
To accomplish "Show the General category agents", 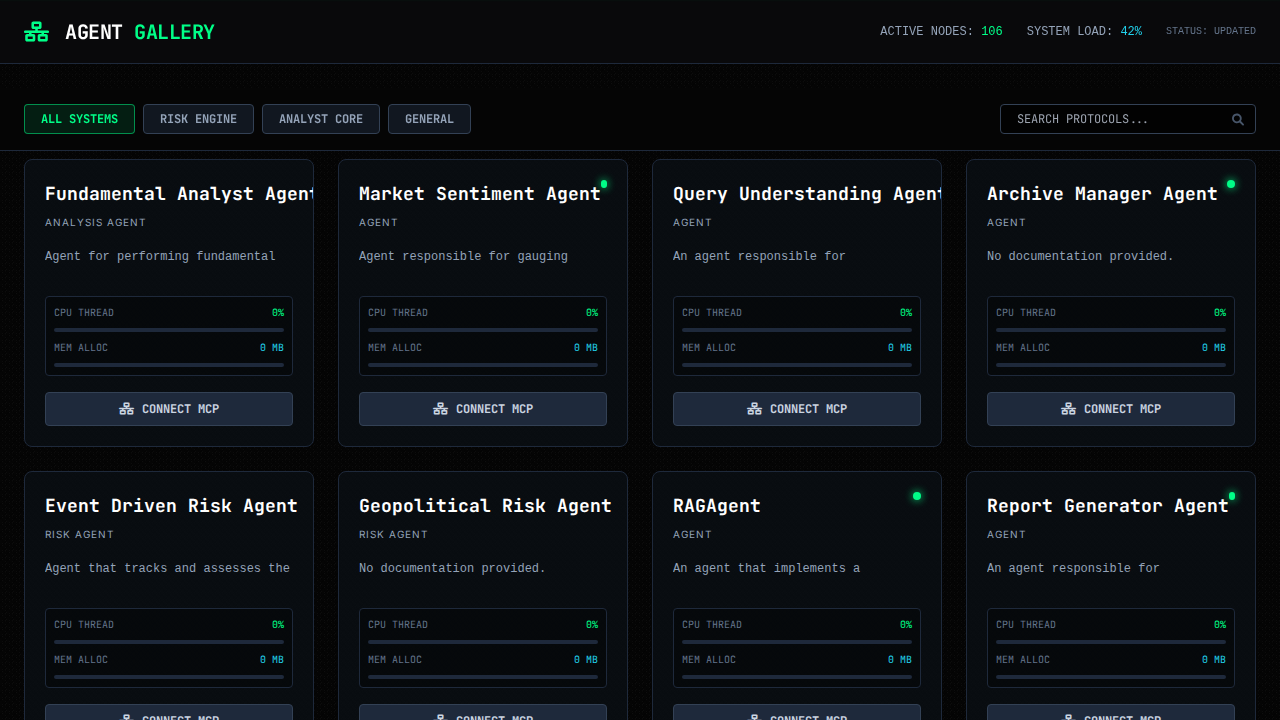I will point(429,119).
